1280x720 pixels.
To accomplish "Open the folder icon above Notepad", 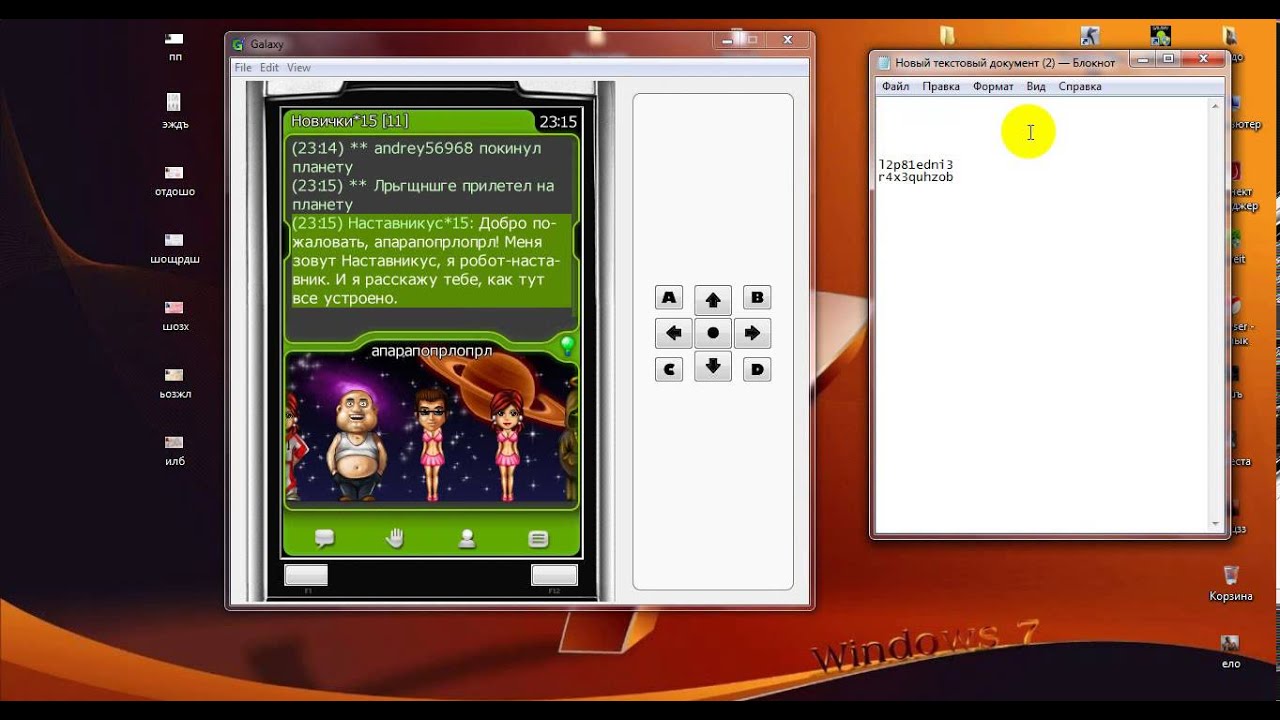I will (947, 36).
